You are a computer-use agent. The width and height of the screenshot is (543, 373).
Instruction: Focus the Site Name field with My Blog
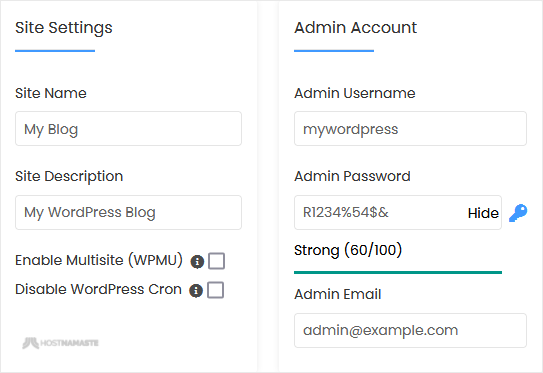[x=128, y=128]
